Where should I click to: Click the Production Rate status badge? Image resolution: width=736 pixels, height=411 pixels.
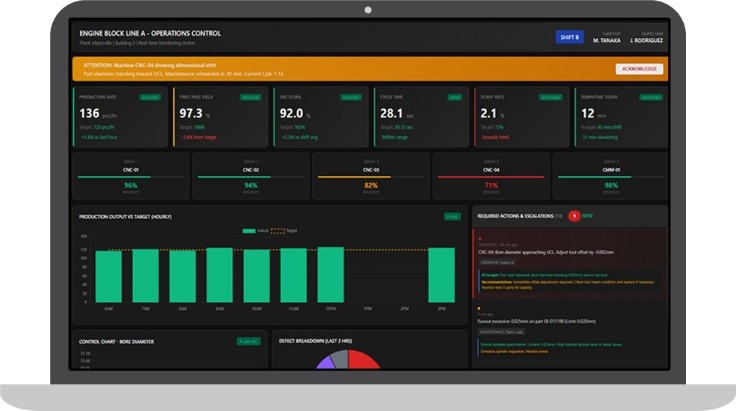[x=150, y=97]
